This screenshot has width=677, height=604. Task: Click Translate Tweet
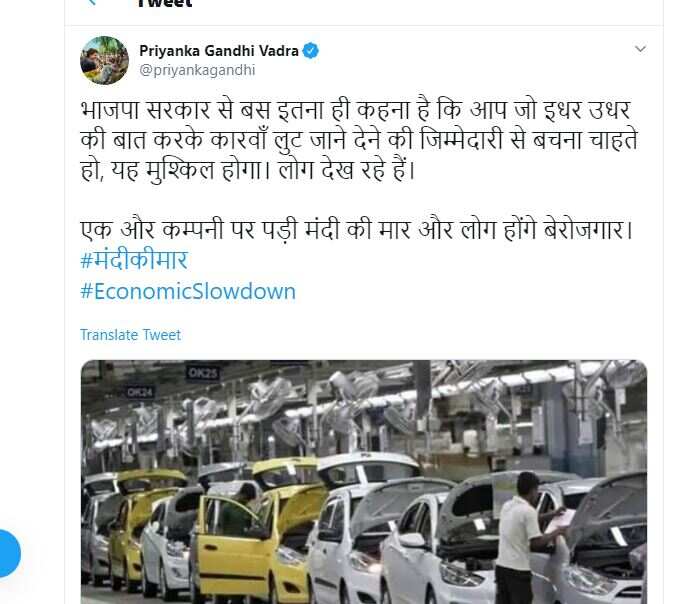coord(130,335)
